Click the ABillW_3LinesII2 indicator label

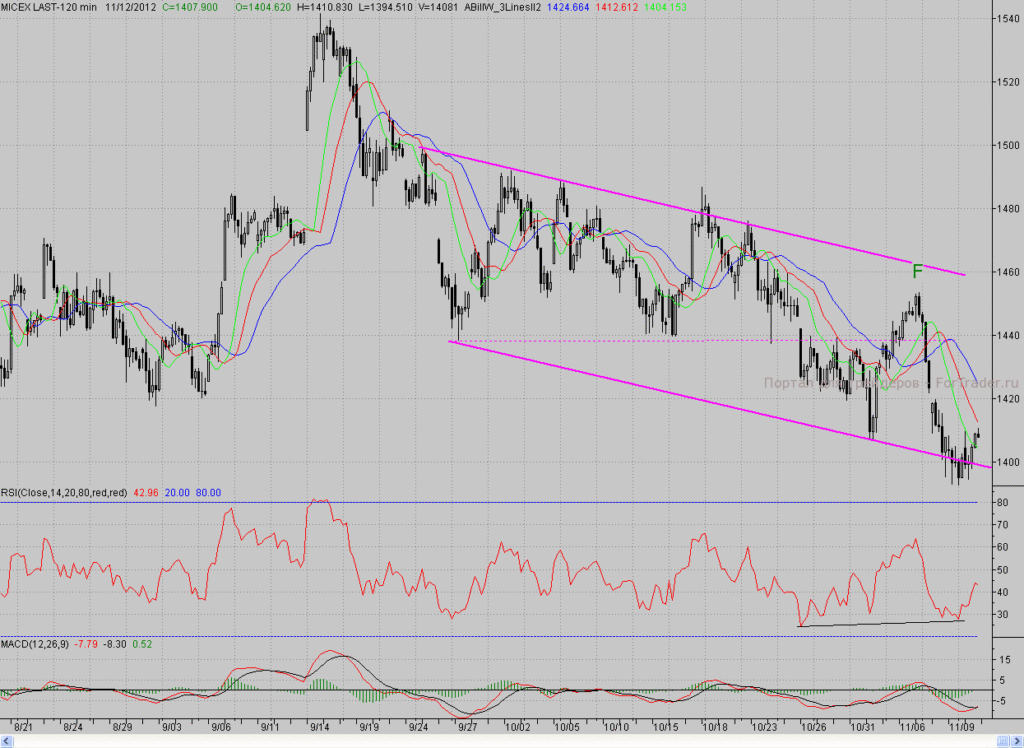click(x=502, y=7)
